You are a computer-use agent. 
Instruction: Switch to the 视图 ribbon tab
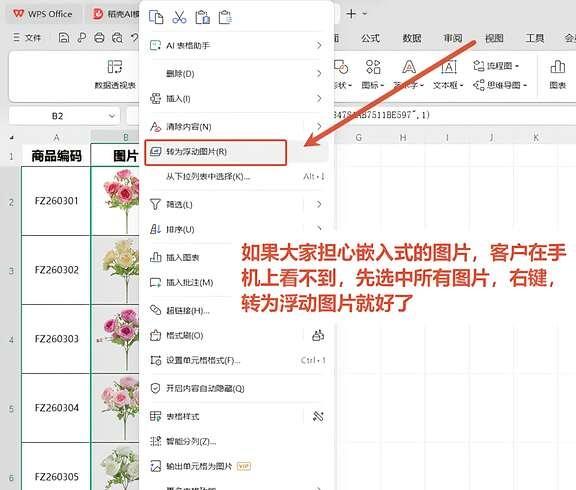(494, 38)
